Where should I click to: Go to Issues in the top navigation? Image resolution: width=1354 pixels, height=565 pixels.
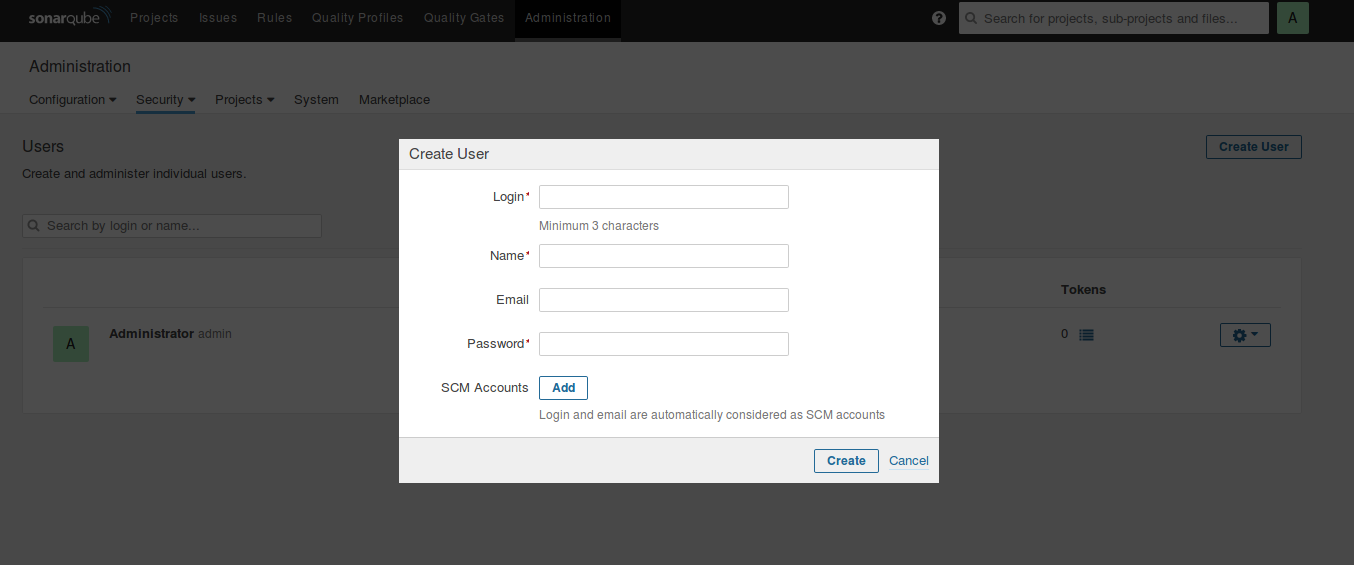tap(218, 18)
